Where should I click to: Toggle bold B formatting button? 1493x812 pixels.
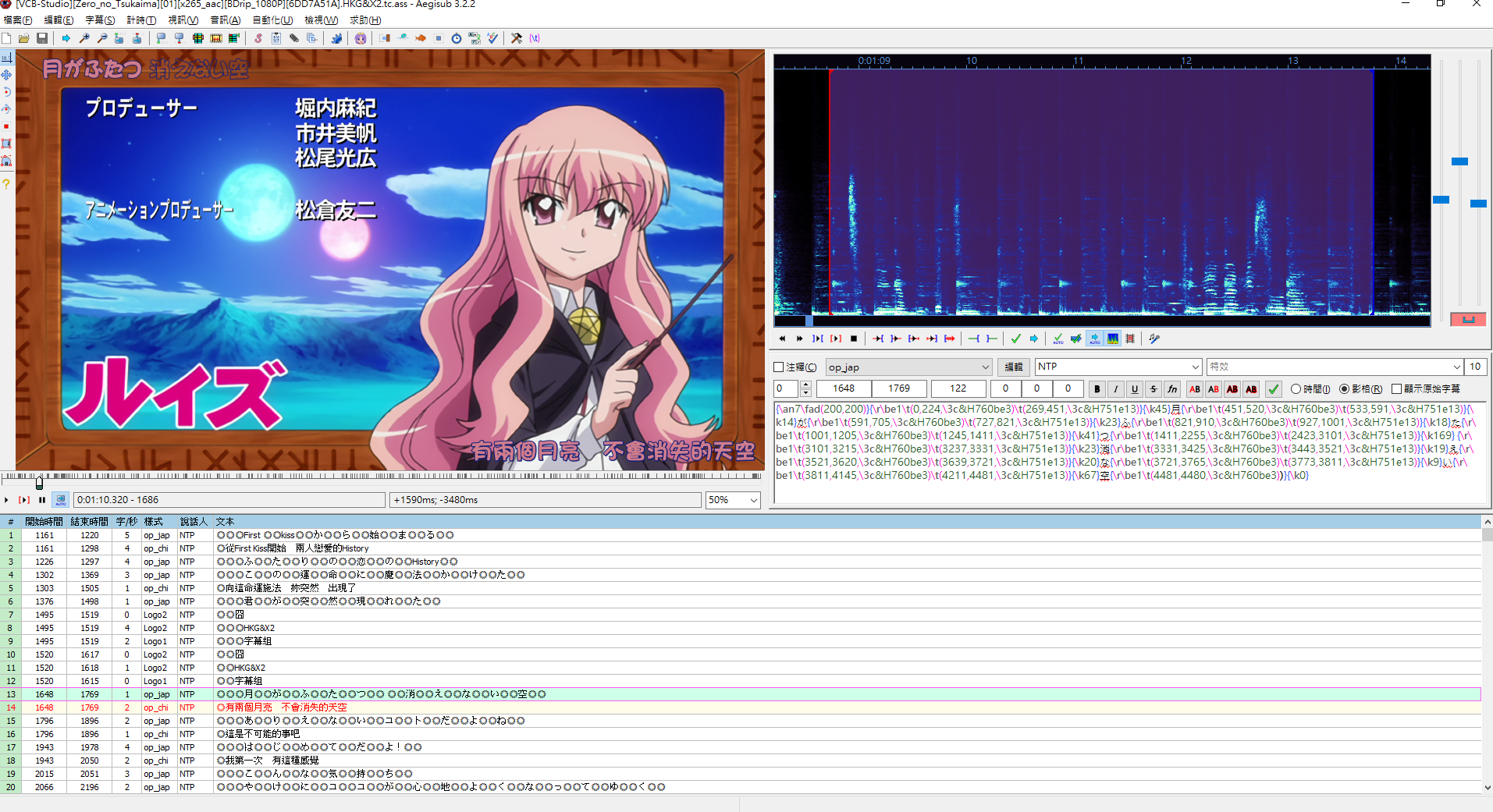[x=1097, y=389]
